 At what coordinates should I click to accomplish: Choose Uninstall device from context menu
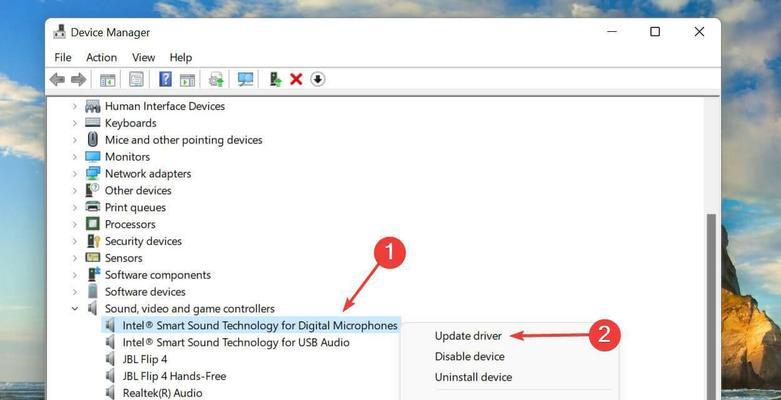click(473, 377)
